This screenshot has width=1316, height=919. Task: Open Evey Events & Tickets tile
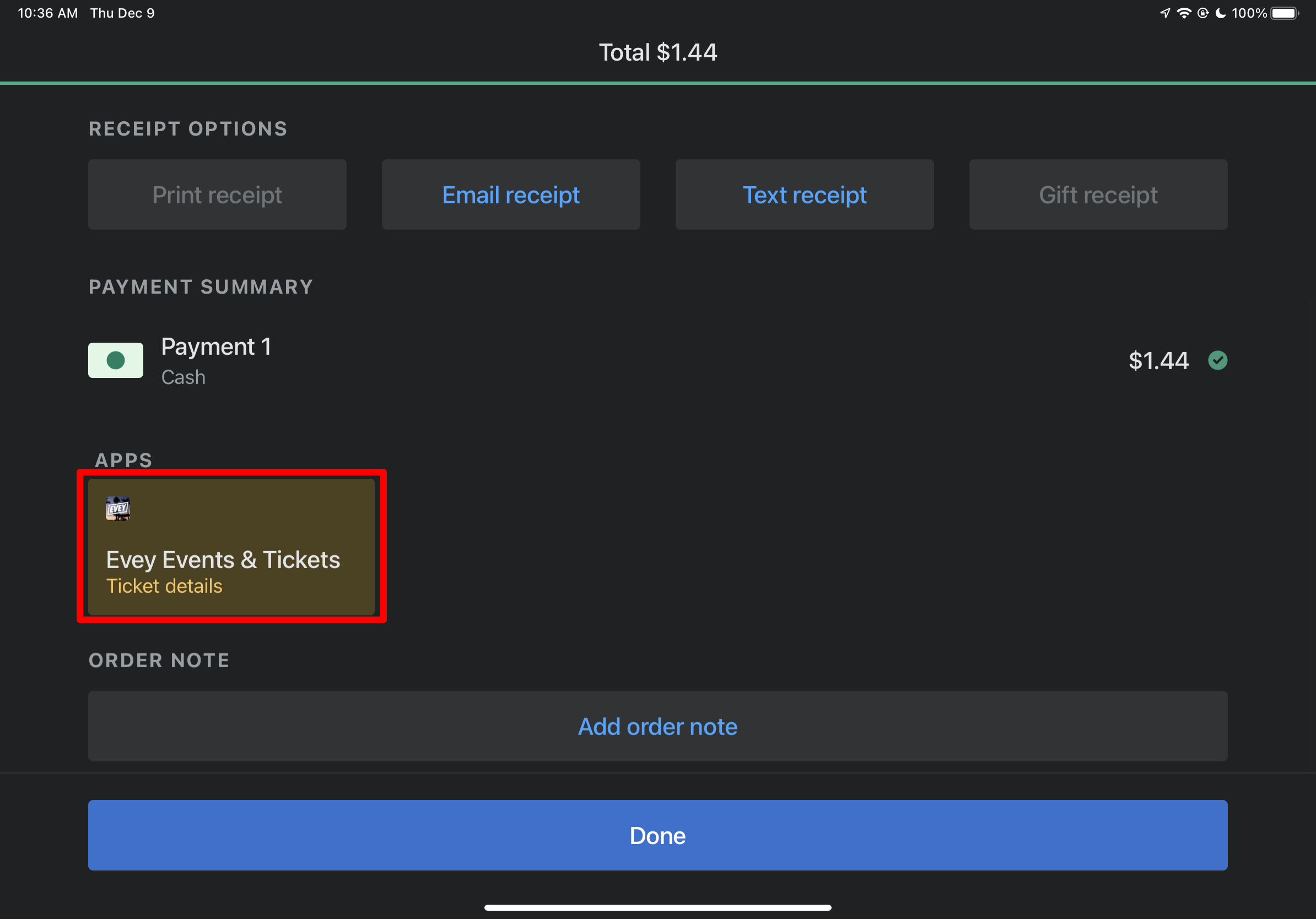pos(231,546)
